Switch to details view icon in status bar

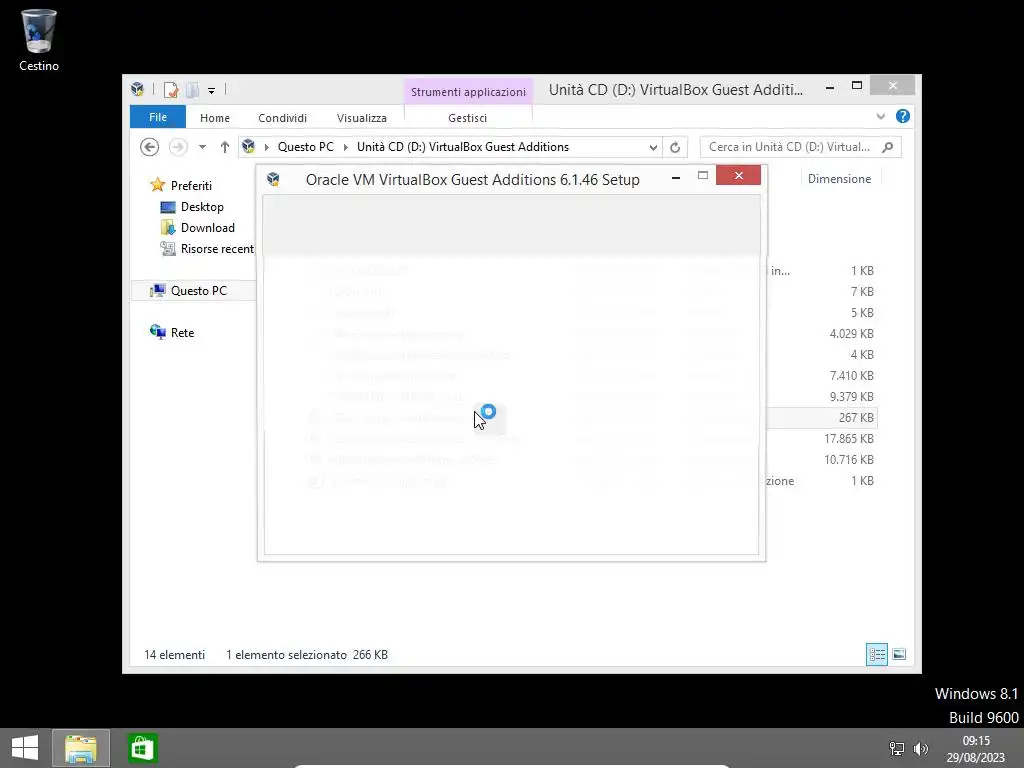click(x=876, y=654)
